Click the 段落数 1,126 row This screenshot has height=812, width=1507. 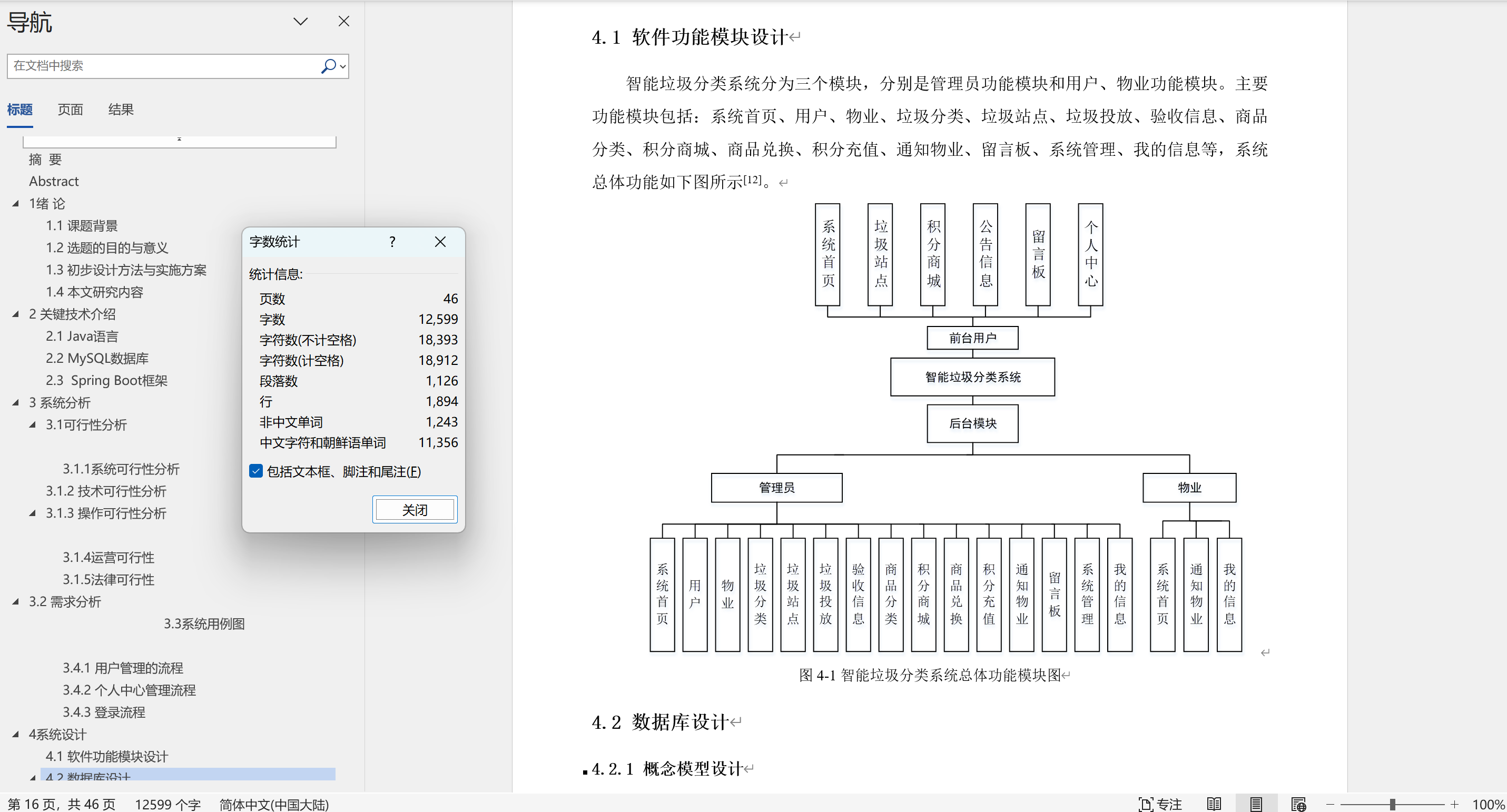click(x=359, y=381)
